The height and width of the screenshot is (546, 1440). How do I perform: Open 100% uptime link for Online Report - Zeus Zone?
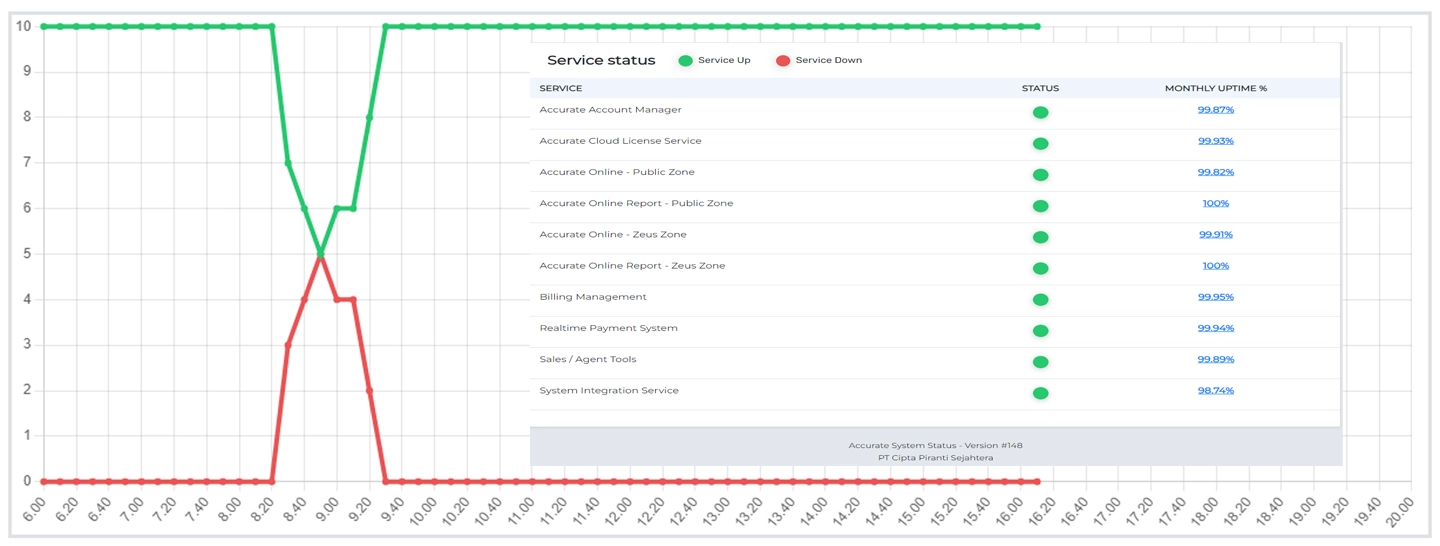coord(1216,266)
